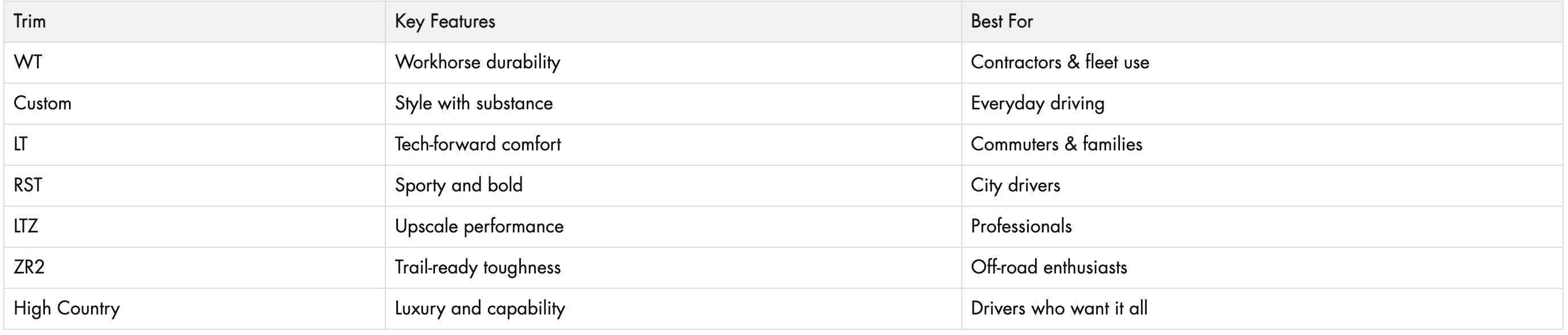Select the LT trim cell
Screen dimensions: 1568x335
point(20,144)
